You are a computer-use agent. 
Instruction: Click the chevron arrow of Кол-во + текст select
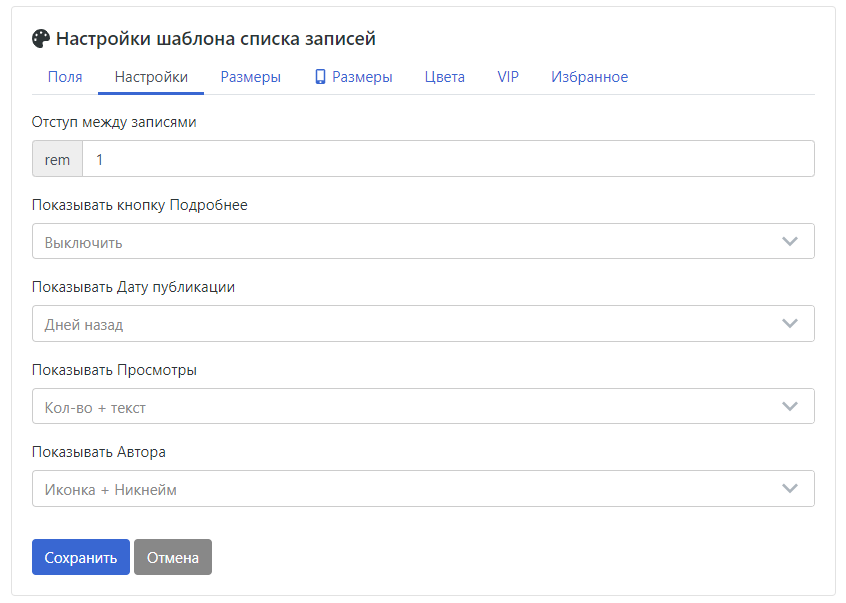[790, 406]
